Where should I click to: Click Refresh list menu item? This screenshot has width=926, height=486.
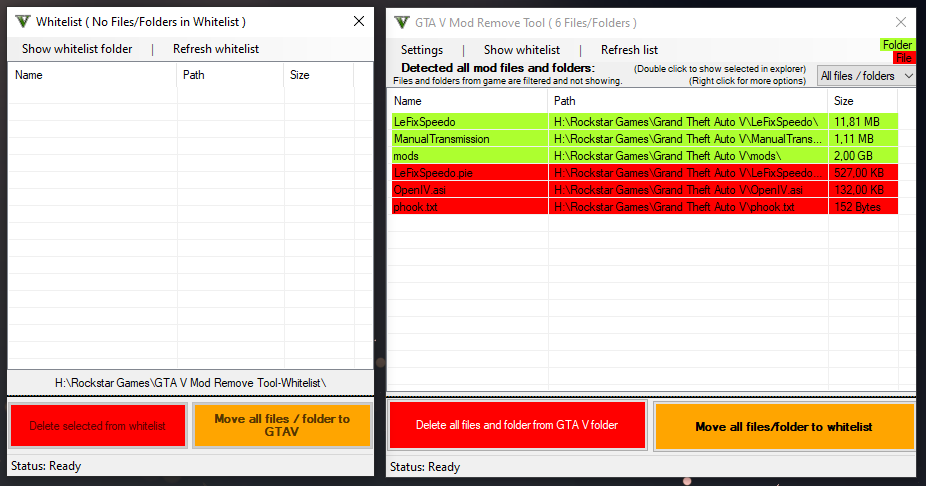pyautogui.click(x=629, y=50)
